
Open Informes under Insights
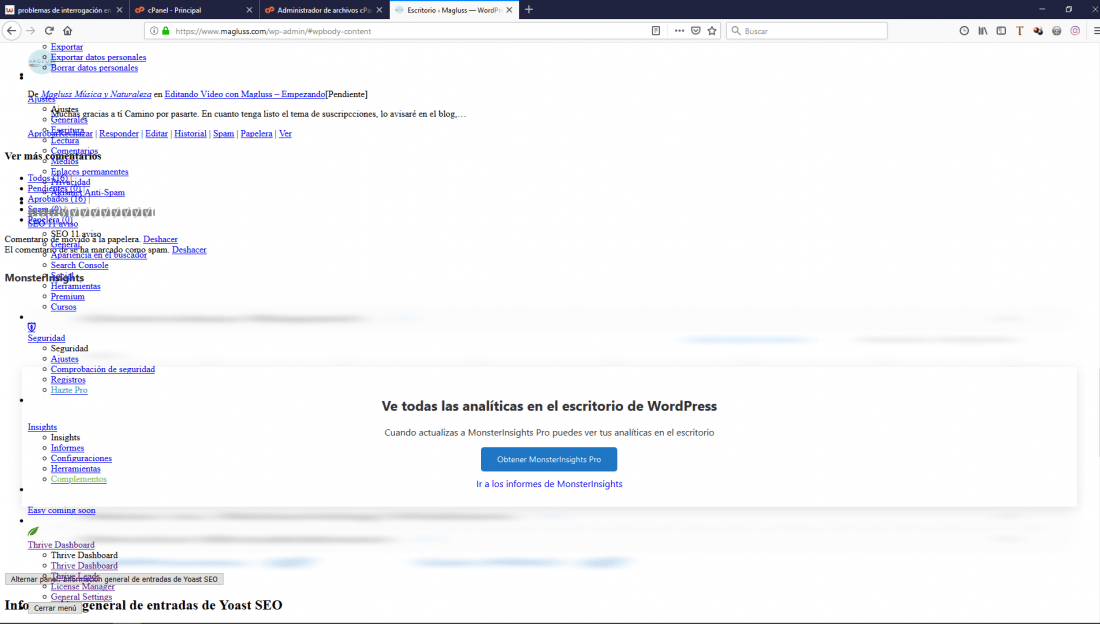click(x=67, y=448)
